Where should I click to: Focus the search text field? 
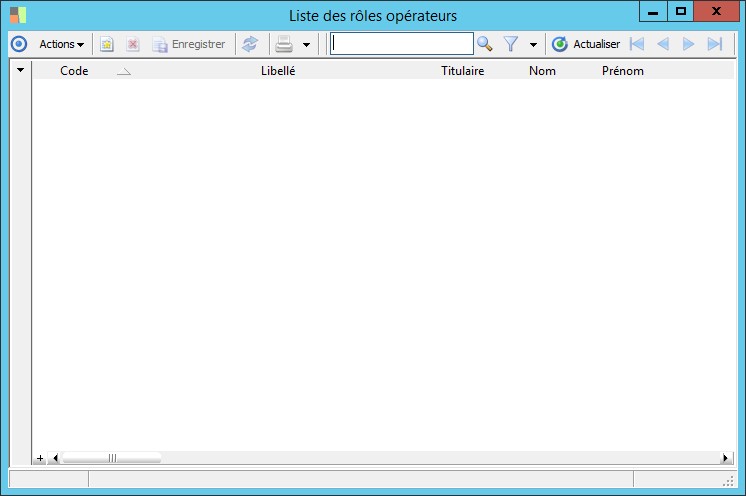(402, 44)
